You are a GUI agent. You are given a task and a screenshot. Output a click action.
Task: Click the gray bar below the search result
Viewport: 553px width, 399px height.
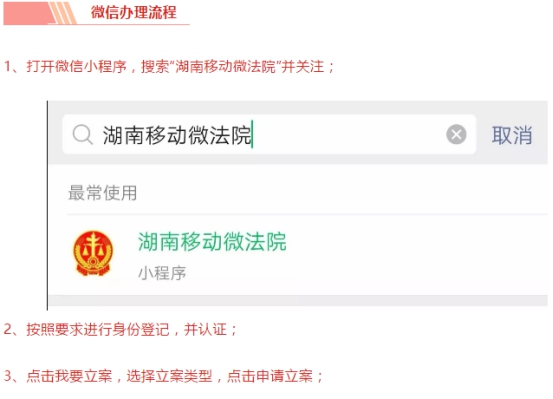298,301
